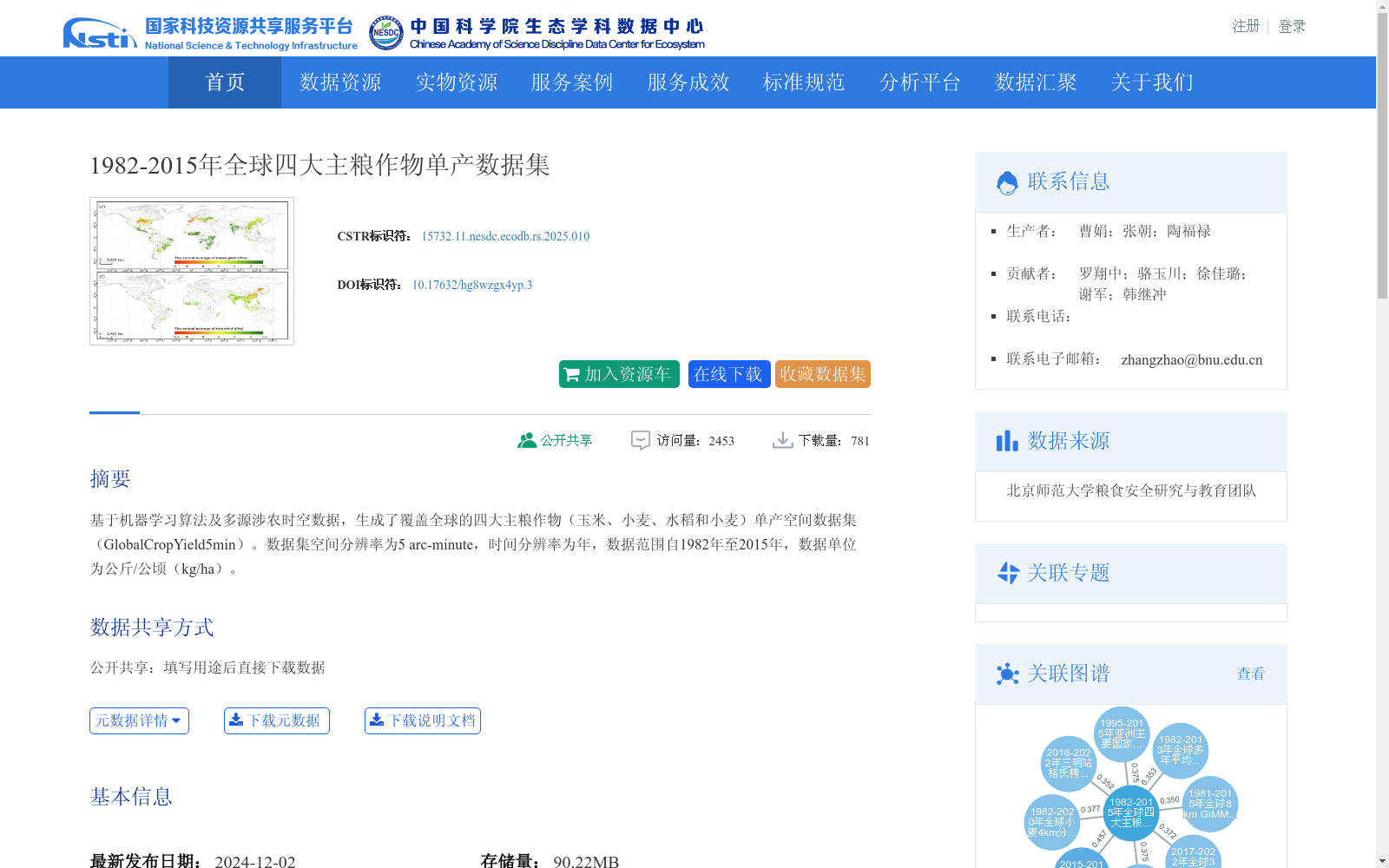Click the download arrow icon beside 下载量

784,439
